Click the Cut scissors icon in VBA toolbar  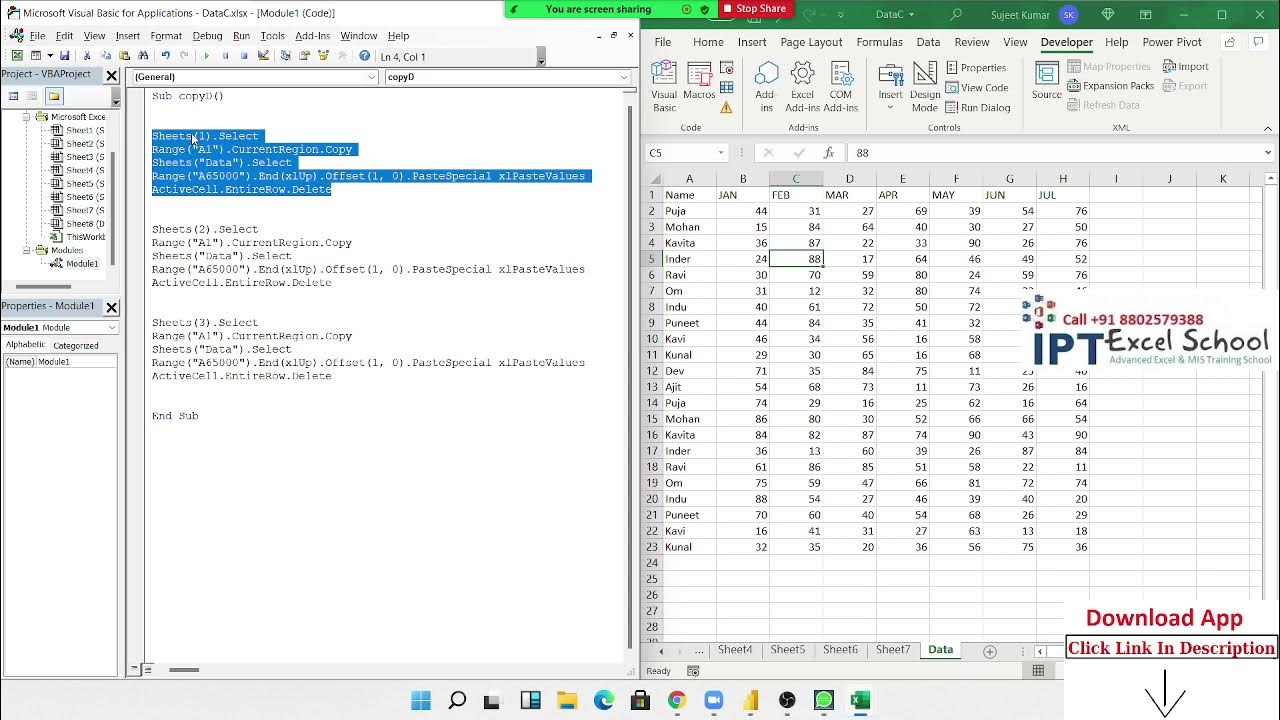[x=87, y=56]
